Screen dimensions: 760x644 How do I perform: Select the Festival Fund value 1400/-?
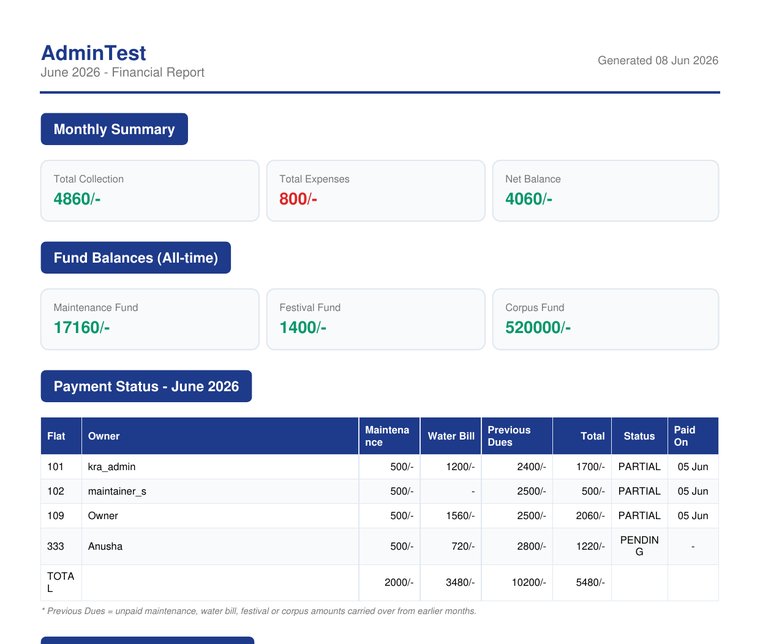click(x=302, y=327)
